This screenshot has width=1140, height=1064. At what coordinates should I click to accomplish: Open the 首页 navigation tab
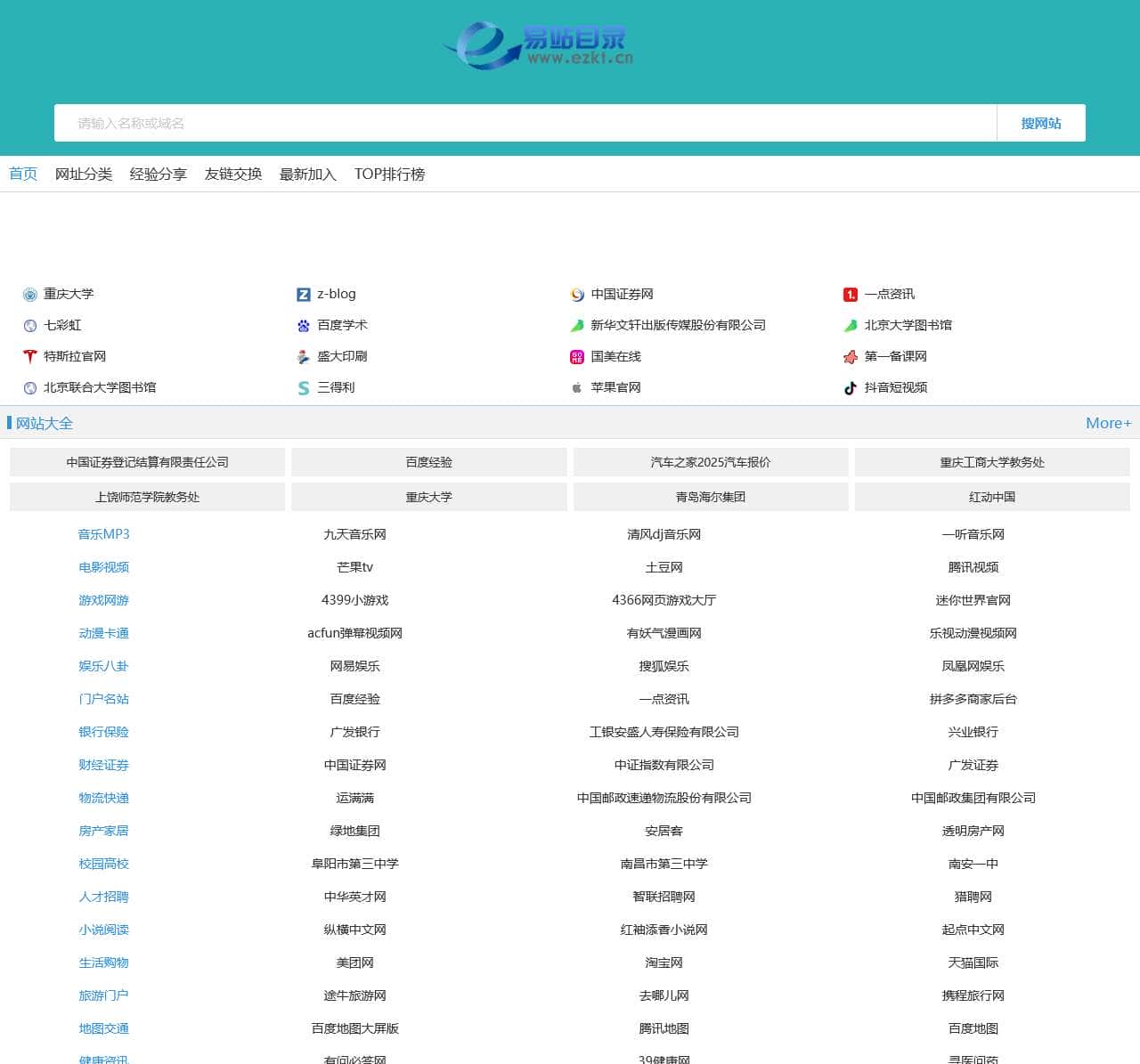click(23, 175)
